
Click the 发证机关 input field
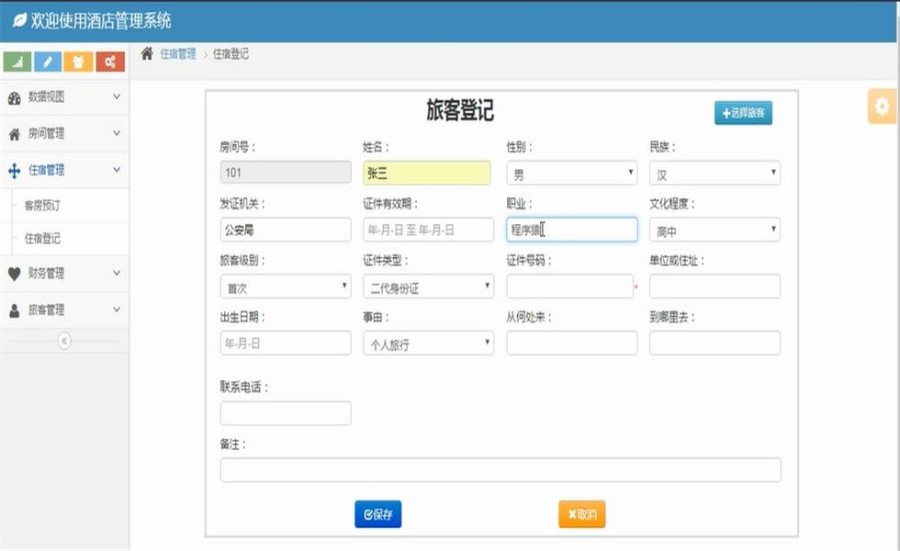click(285, 230)
